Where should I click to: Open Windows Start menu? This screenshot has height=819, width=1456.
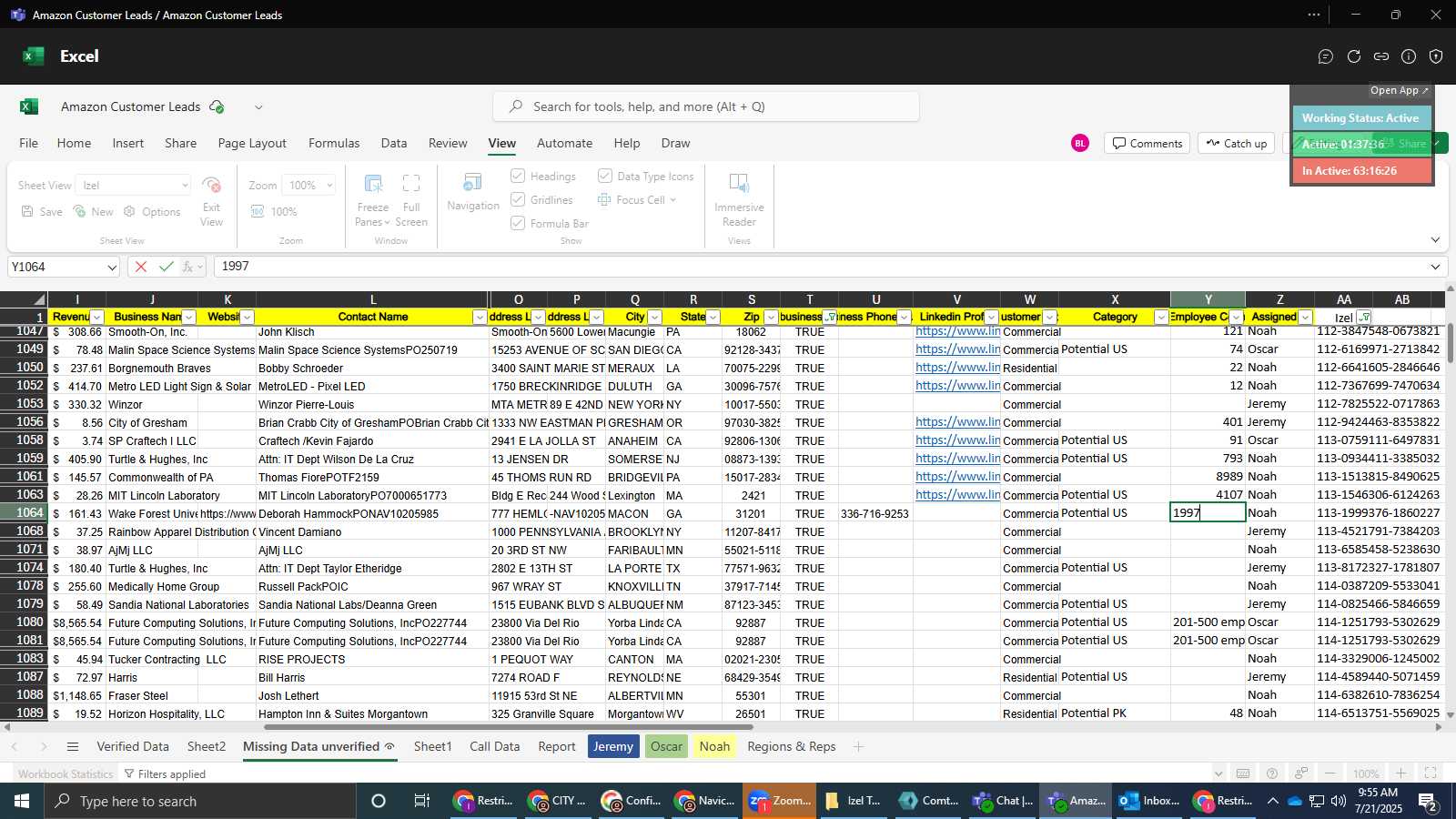tap(22, 801)
